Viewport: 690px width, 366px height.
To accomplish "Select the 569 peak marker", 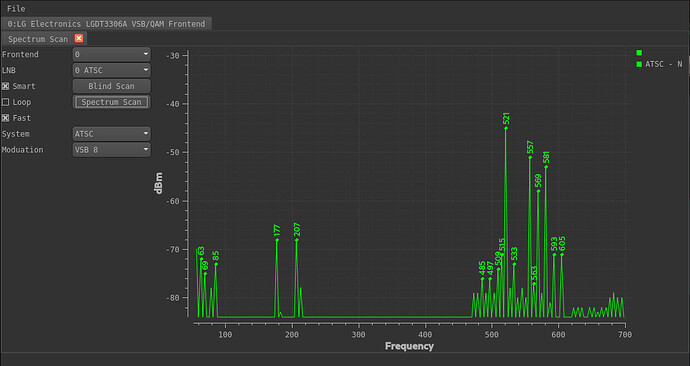I will [538, 191].
